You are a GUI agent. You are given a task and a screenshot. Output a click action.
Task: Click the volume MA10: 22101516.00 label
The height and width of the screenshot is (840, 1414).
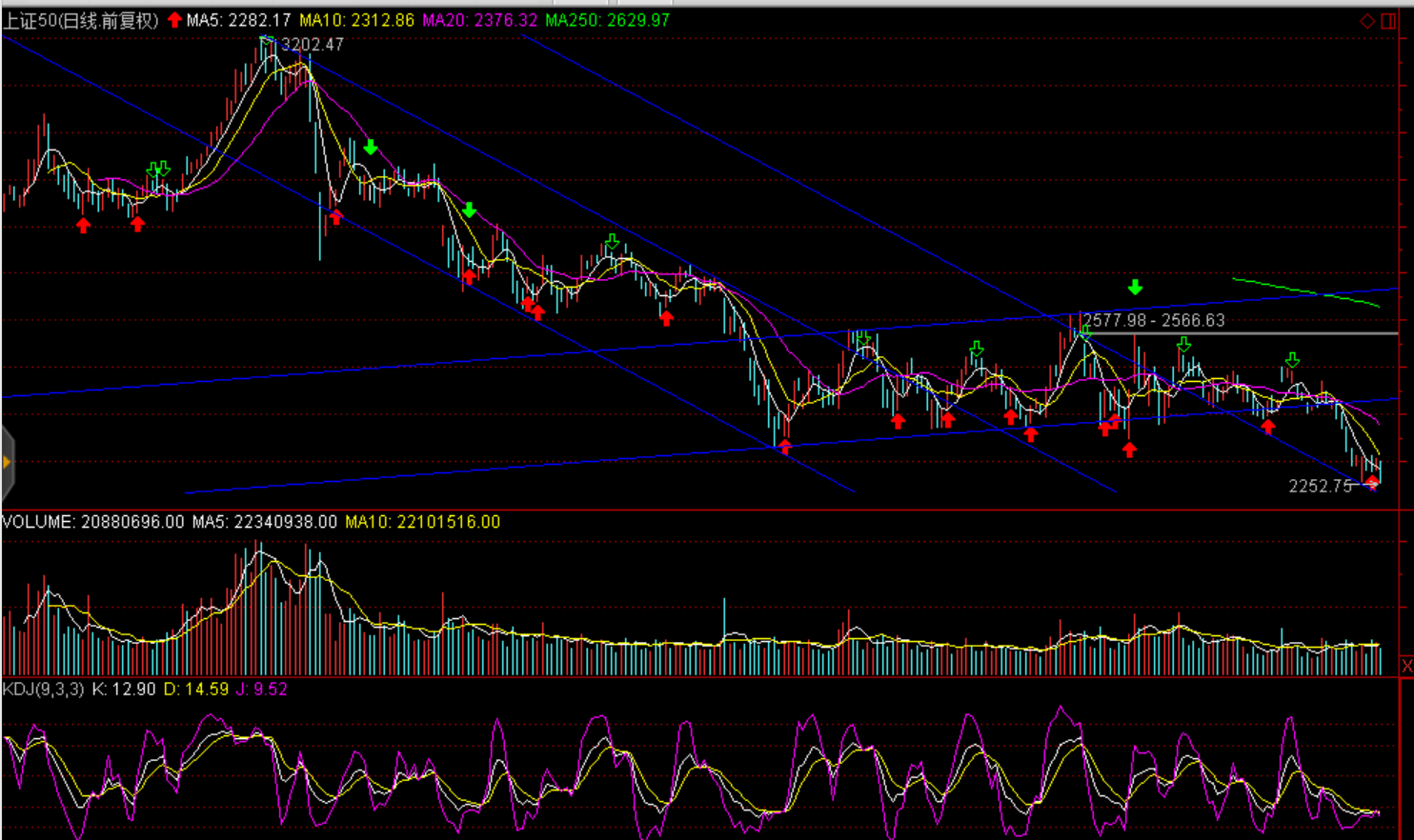[x=422, y=522]
